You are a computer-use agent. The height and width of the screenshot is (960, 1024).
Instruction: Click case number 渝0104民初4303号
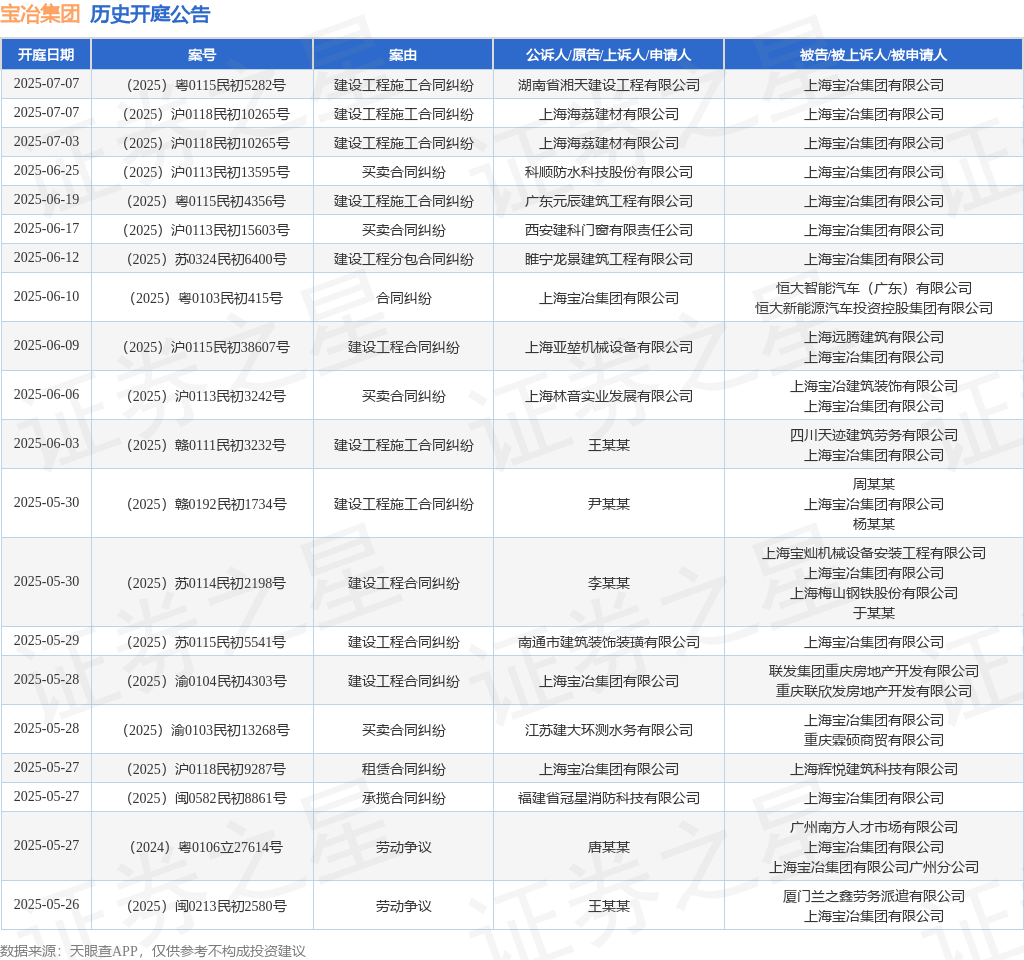206,682
